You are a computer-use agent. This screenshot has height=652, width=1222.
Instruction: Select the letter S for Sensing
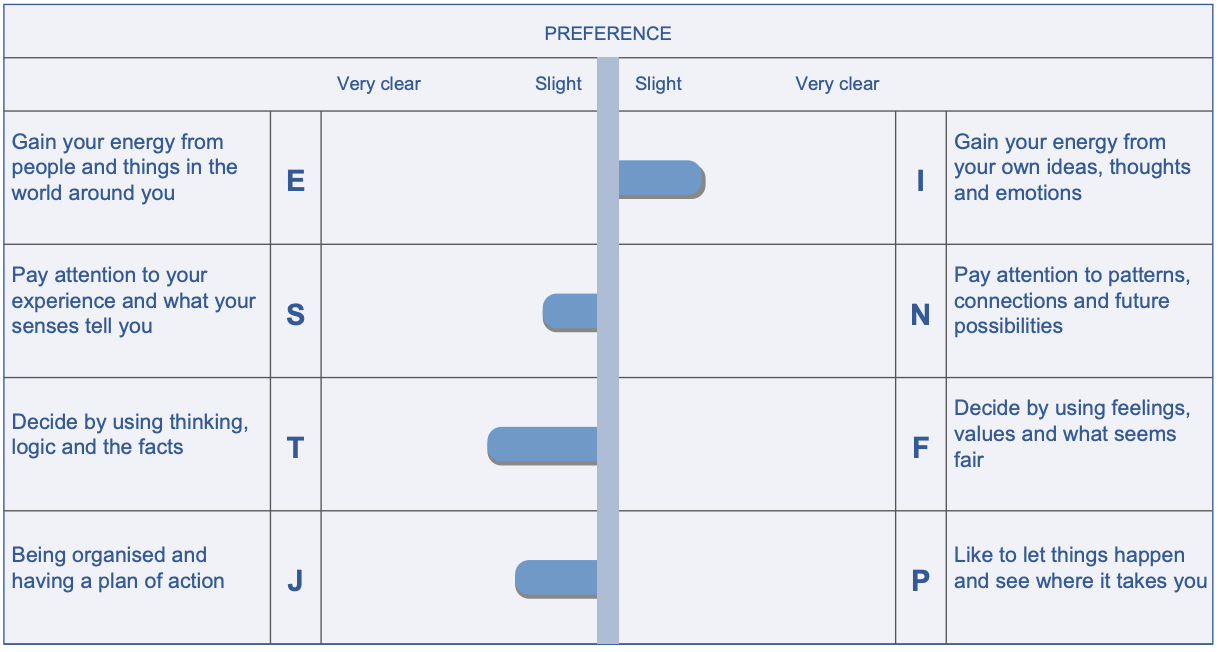295,315
